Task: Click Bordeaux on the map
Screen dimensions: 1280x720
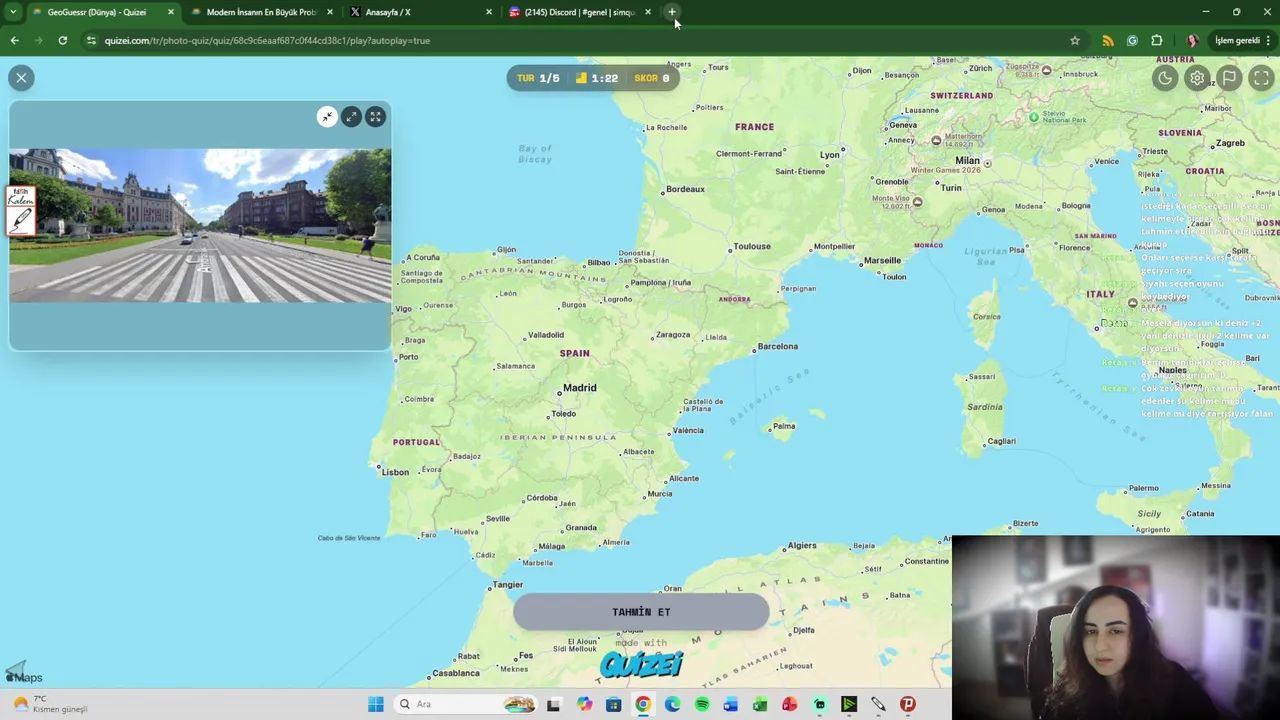Action: tap(685, 189)
